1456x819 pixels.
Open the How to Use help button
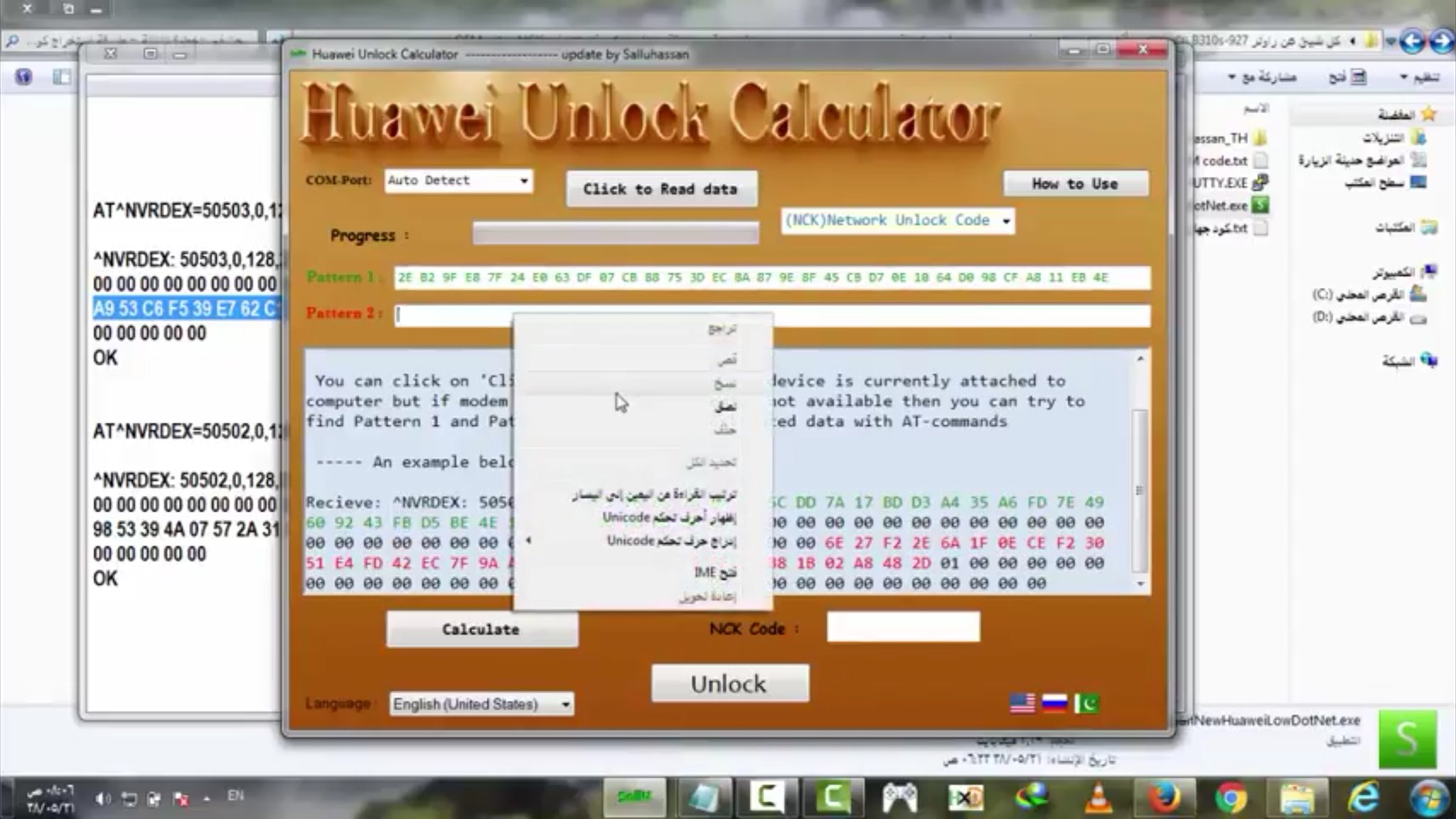tap(1075, 184)
